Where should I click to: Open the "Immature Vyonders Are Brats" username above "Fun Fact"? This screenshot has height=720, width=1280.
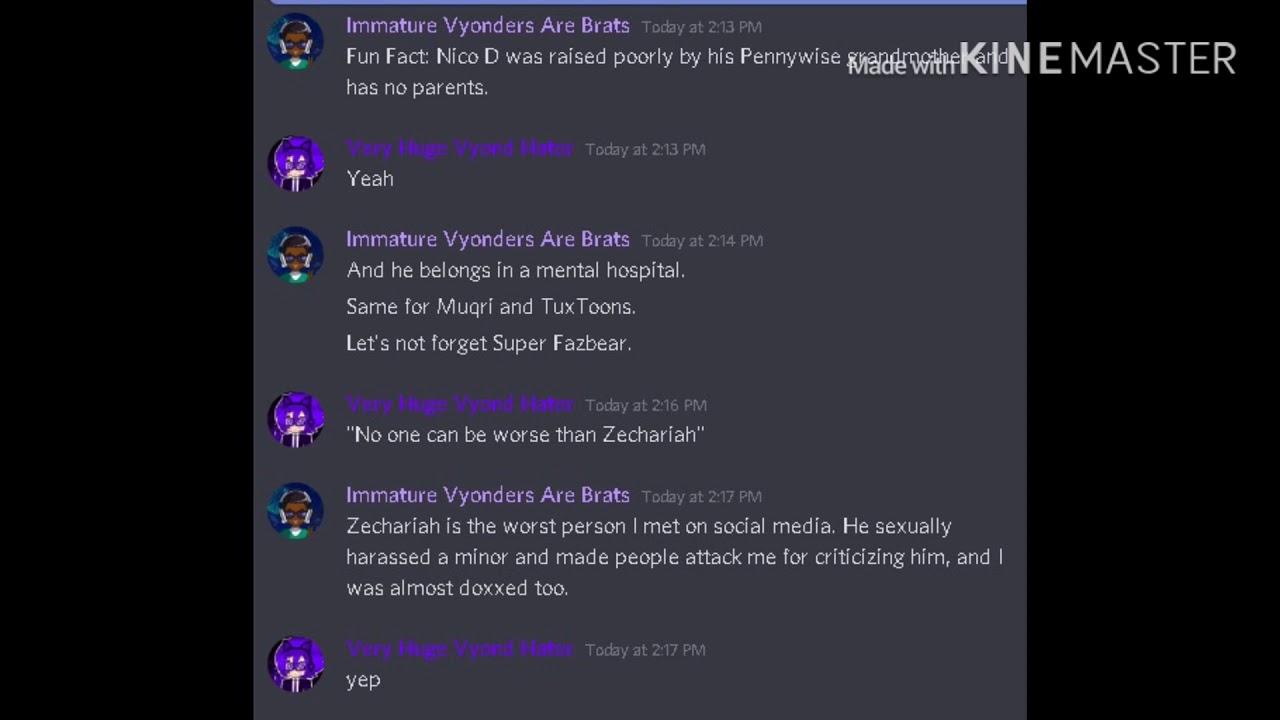tap(487, 26)
